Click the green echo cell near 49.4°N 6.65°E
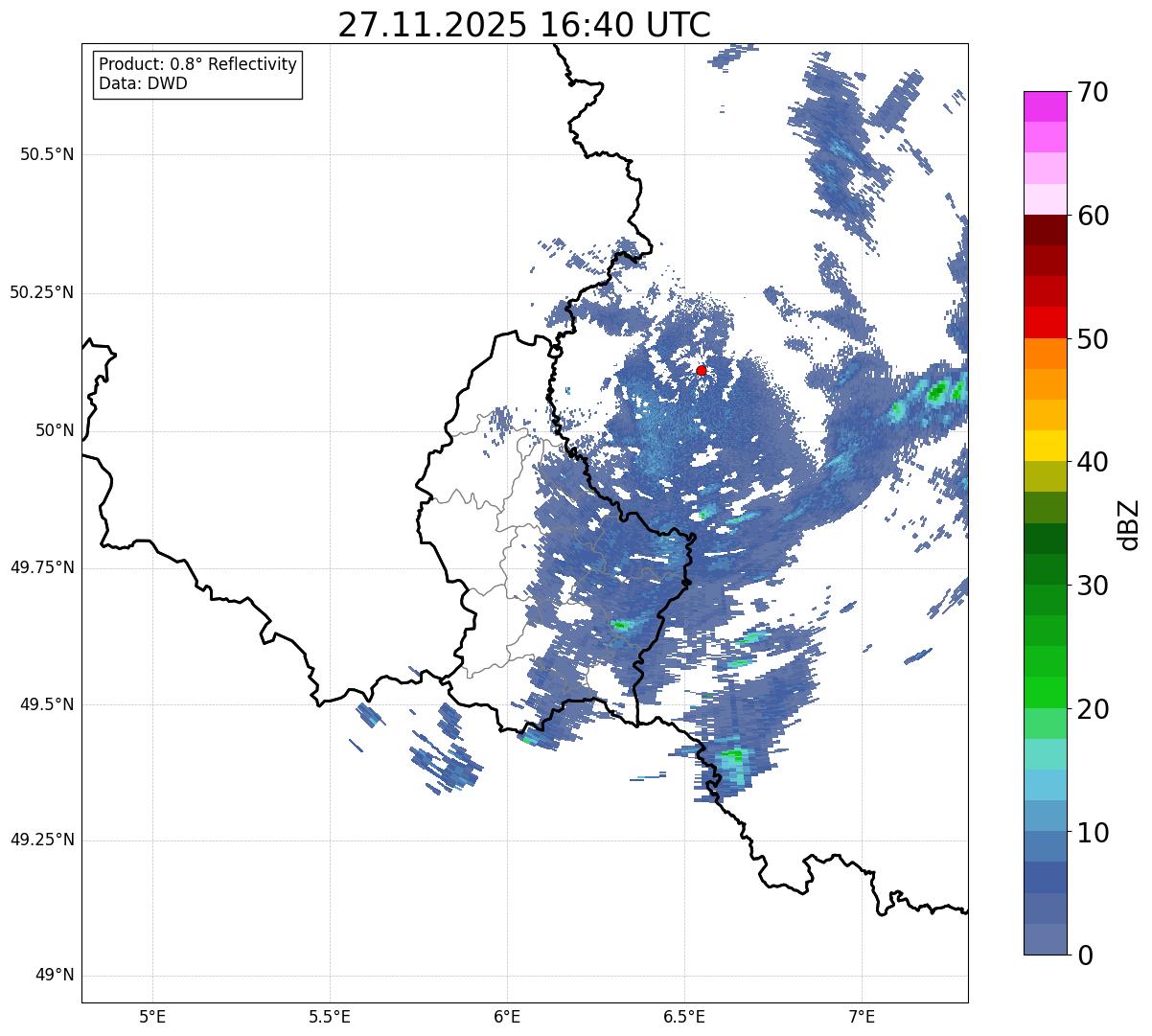Viewport: 1152px width, 1036px height. tap(733, 756)
